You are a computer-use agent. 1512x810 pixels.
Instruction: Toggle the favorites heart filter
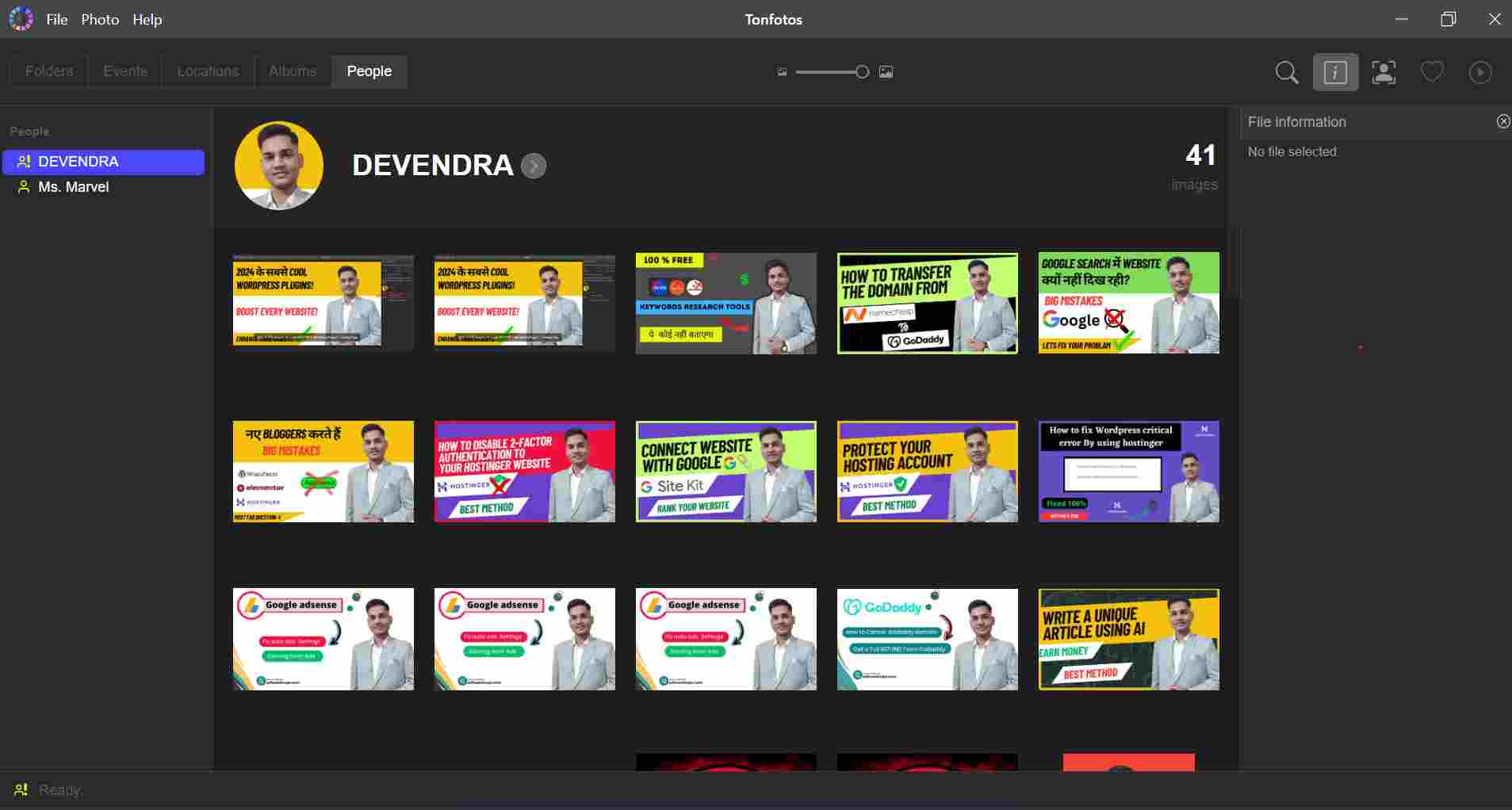(1432, 72)
